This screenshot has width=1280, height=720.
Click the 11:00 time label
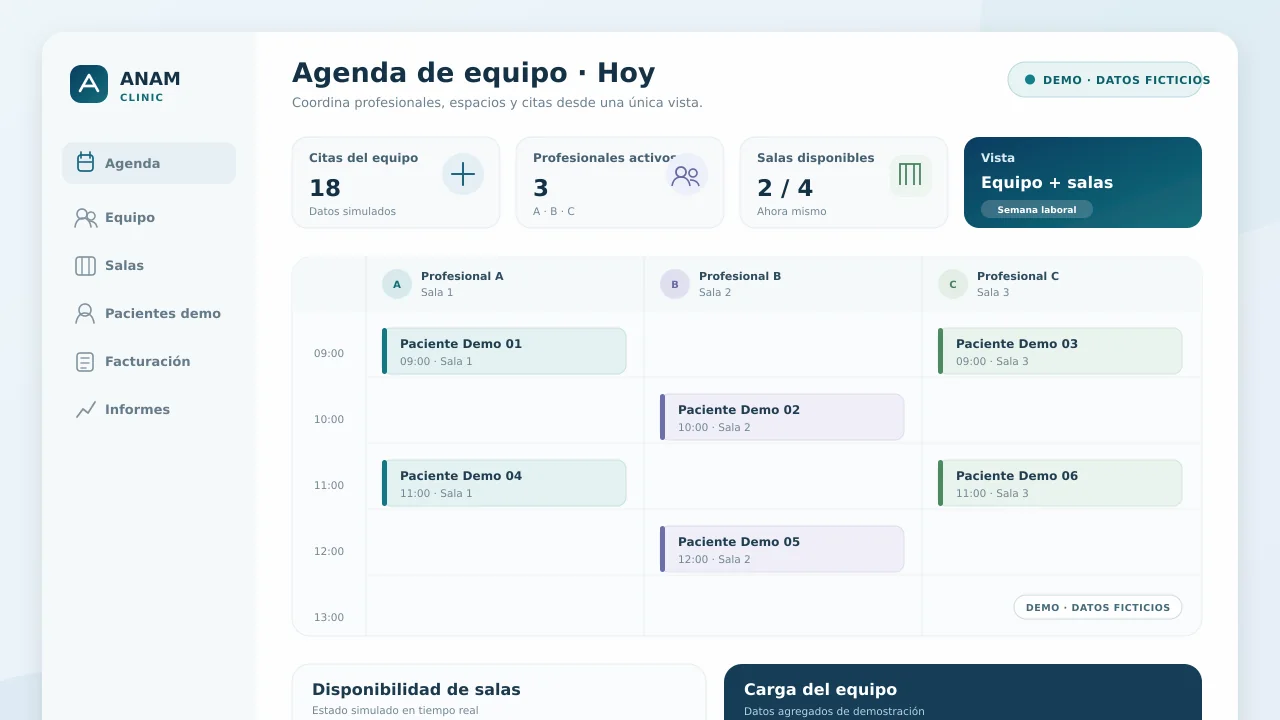(329, 486)
